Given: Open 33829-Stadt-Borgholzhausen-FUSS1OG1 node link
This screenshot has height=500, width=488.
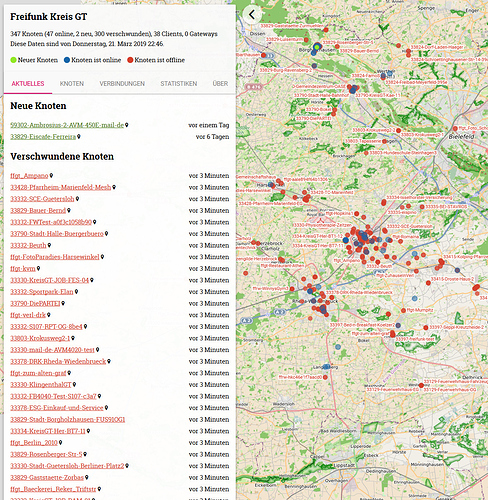Looking at the screenshot, I should tap(68, 419).
